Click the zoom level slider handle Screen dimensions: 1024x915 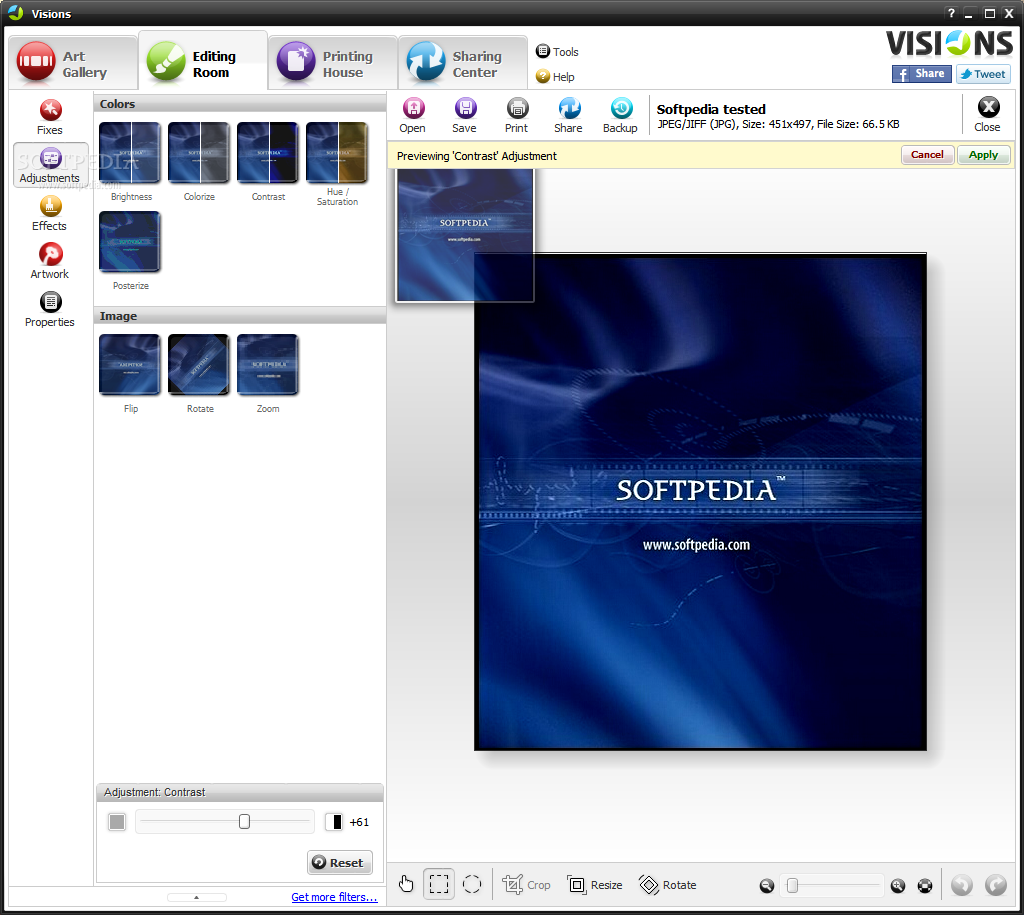click(x=792, y=886)
